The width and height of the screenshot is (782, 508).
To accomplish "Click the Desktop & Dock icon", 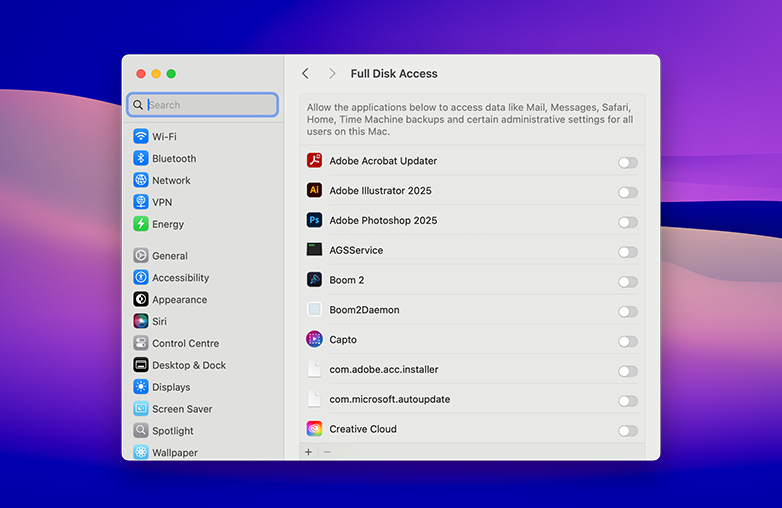I will point(141,365).
